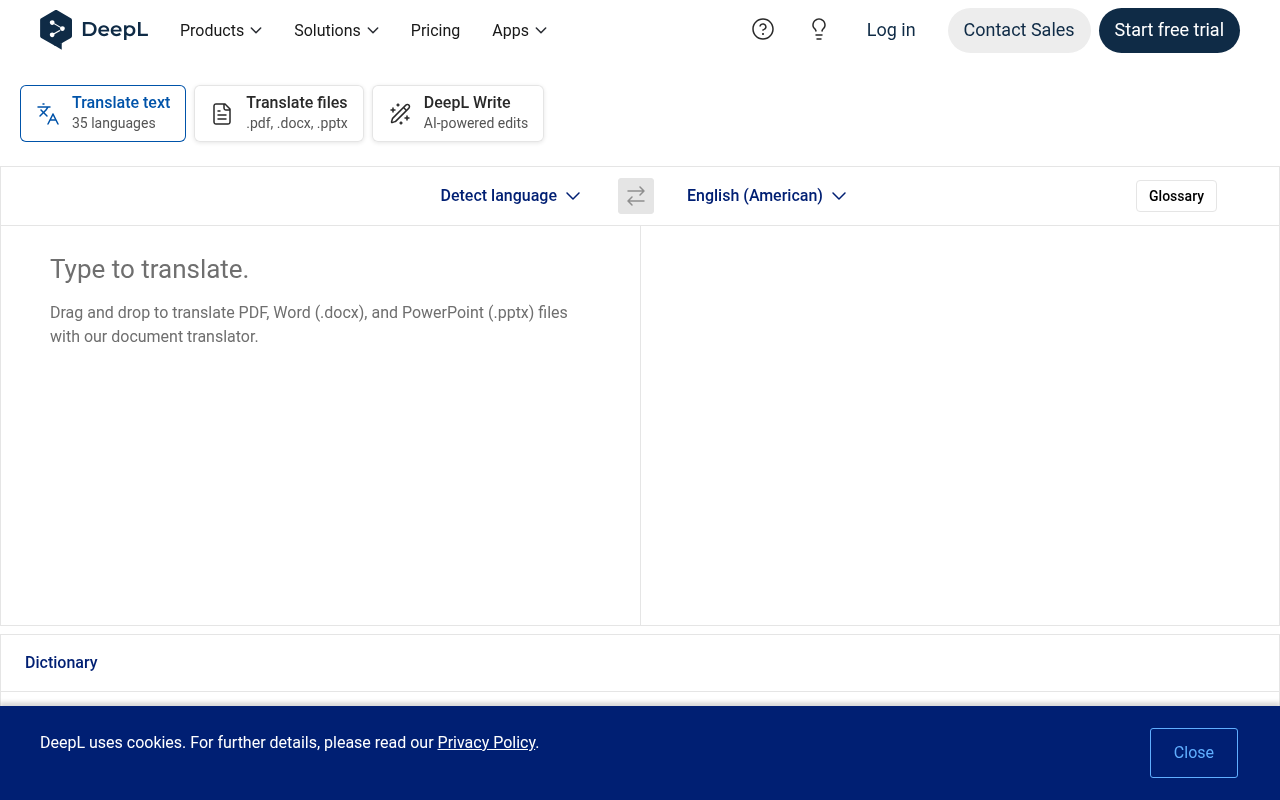Swap languages with the arrows icon
The width and height of the screenshot is (1280, 800).
pos(635,196)
